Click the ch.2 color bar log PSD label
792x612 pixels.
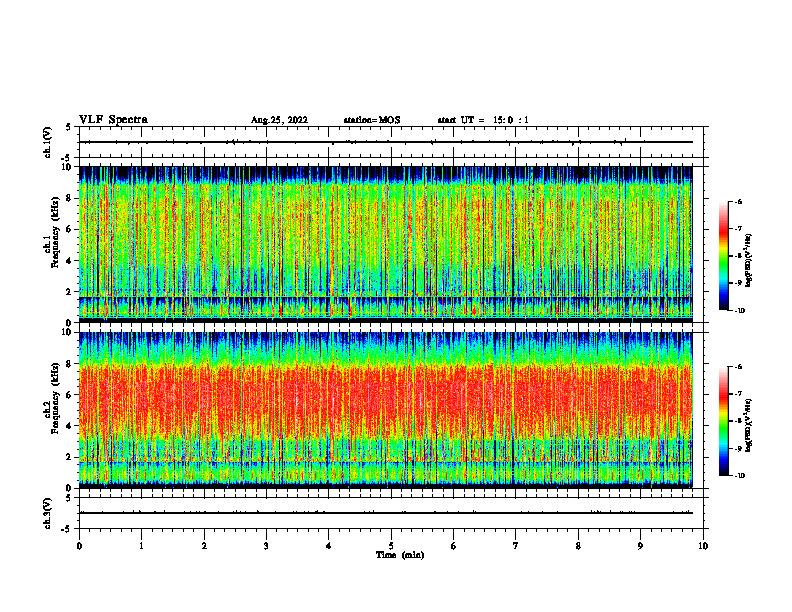click(x=749, y=425)
